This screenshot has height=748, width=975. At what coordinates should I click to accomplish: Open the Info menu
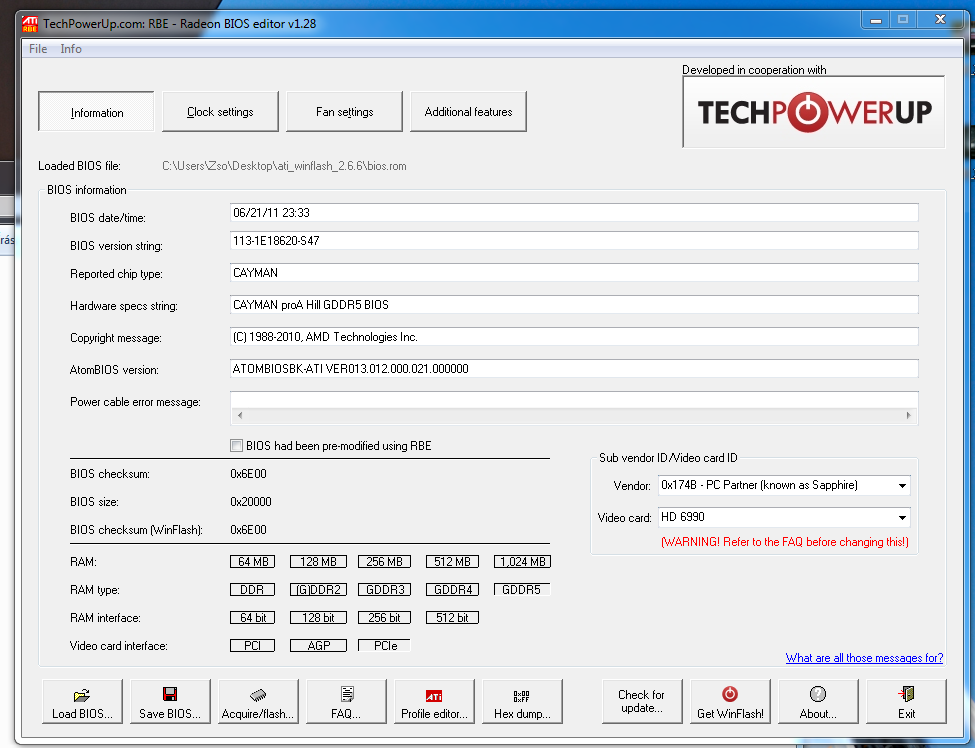[x=71, y=48]
